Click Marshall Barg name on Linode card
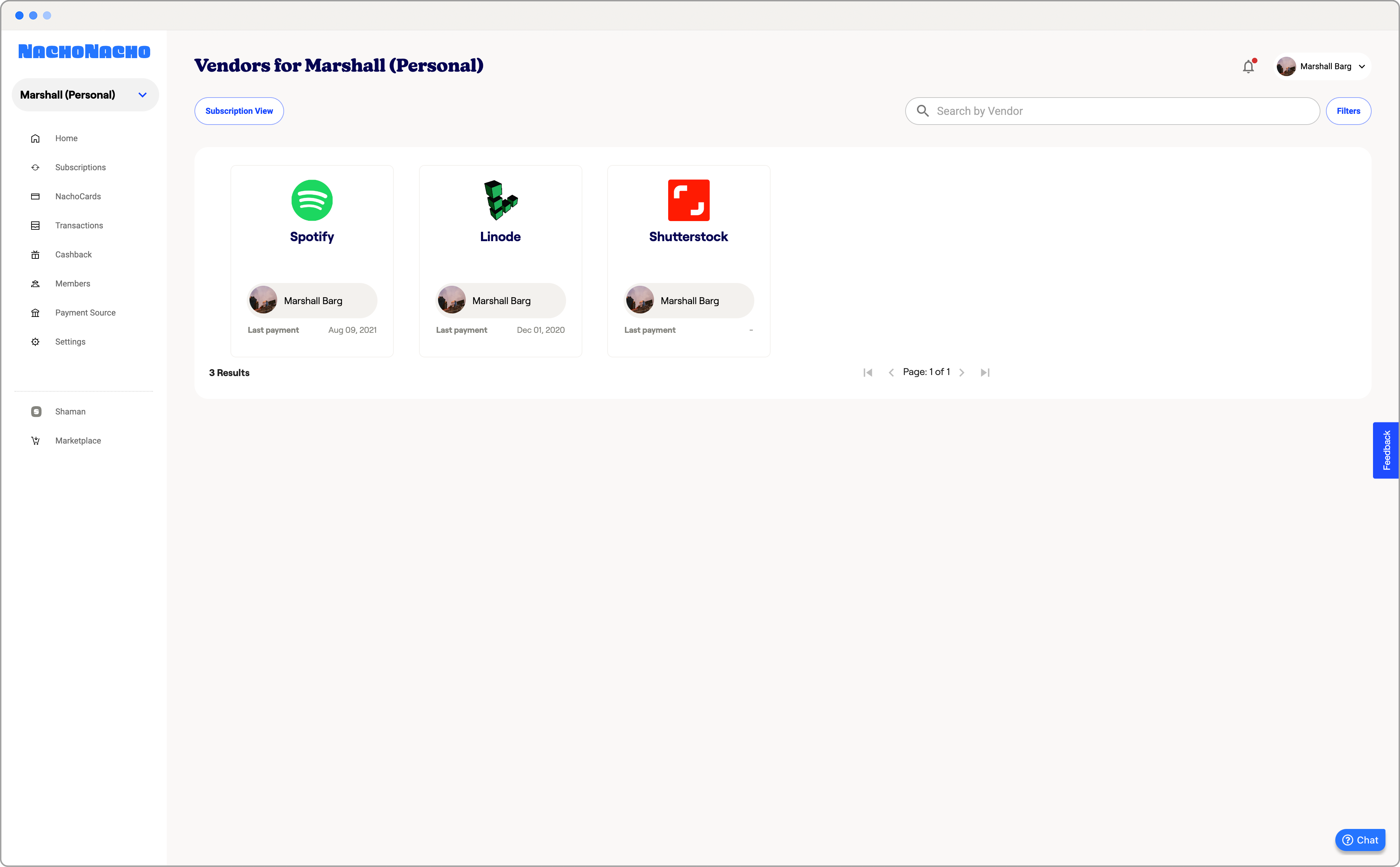The image size is (1400, 867). tap(501, 301)
